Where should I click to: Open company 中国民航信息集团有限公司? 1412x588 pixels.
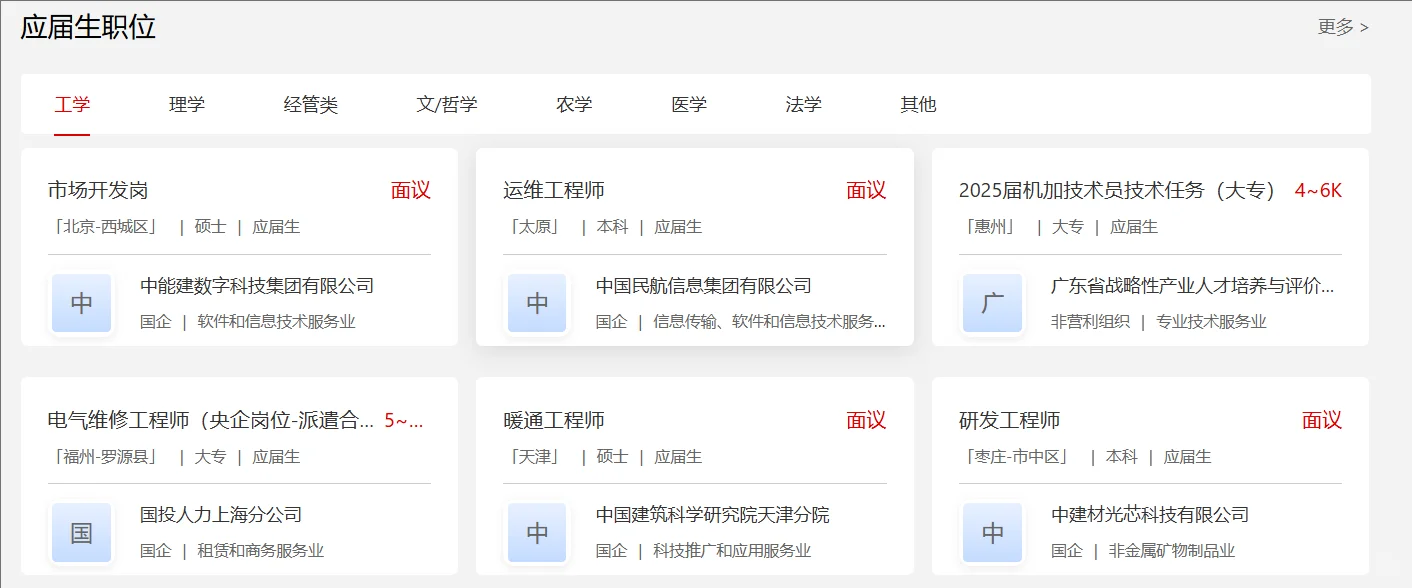click(704, 286)
